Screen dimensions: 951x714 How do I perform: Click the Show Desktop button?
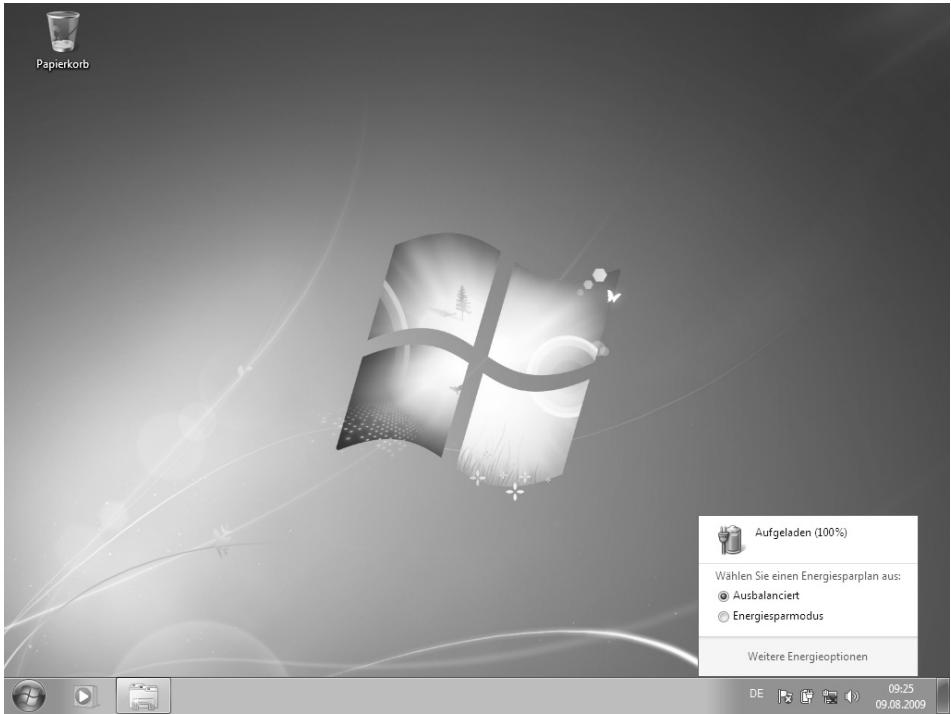point(942,695)
